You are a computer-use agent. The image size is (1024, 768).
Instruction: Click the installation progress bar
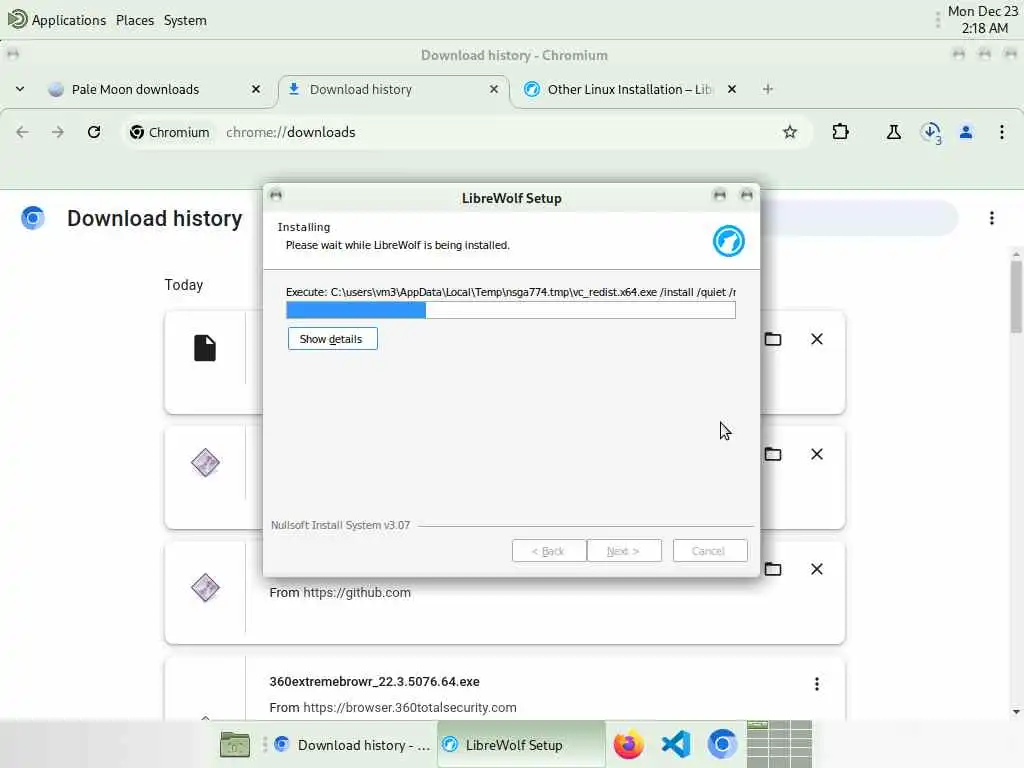click(511, 310)
